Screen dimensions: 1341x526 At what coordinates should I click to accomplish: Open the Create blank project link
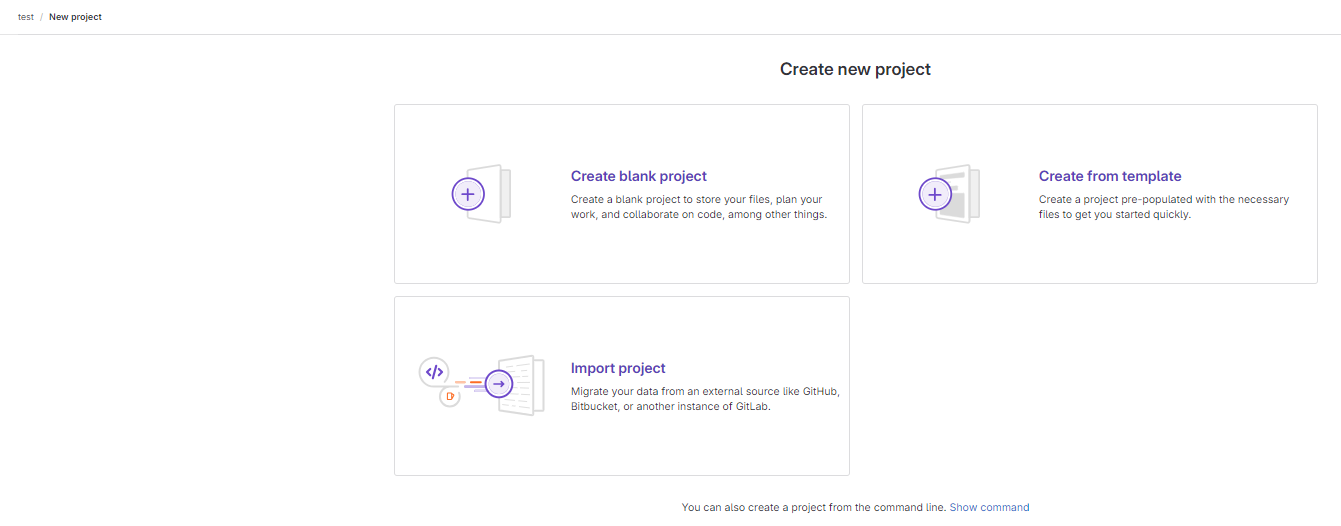(x=639, y=176)
